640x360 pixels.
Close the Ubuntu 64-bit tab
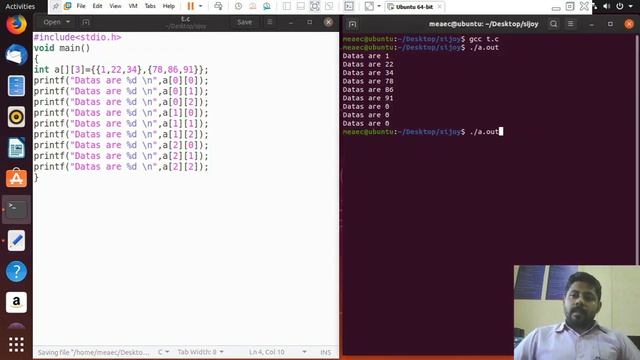[x=439, y=7]
